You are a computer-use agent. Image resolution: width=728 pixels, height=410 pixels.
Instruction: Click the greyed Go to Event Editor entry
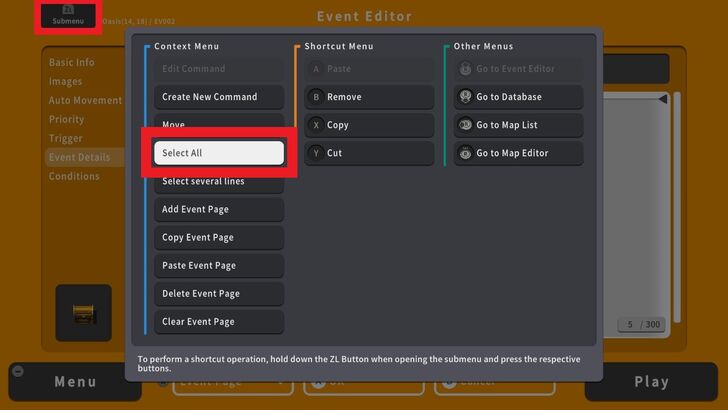[x=518, y=69]
